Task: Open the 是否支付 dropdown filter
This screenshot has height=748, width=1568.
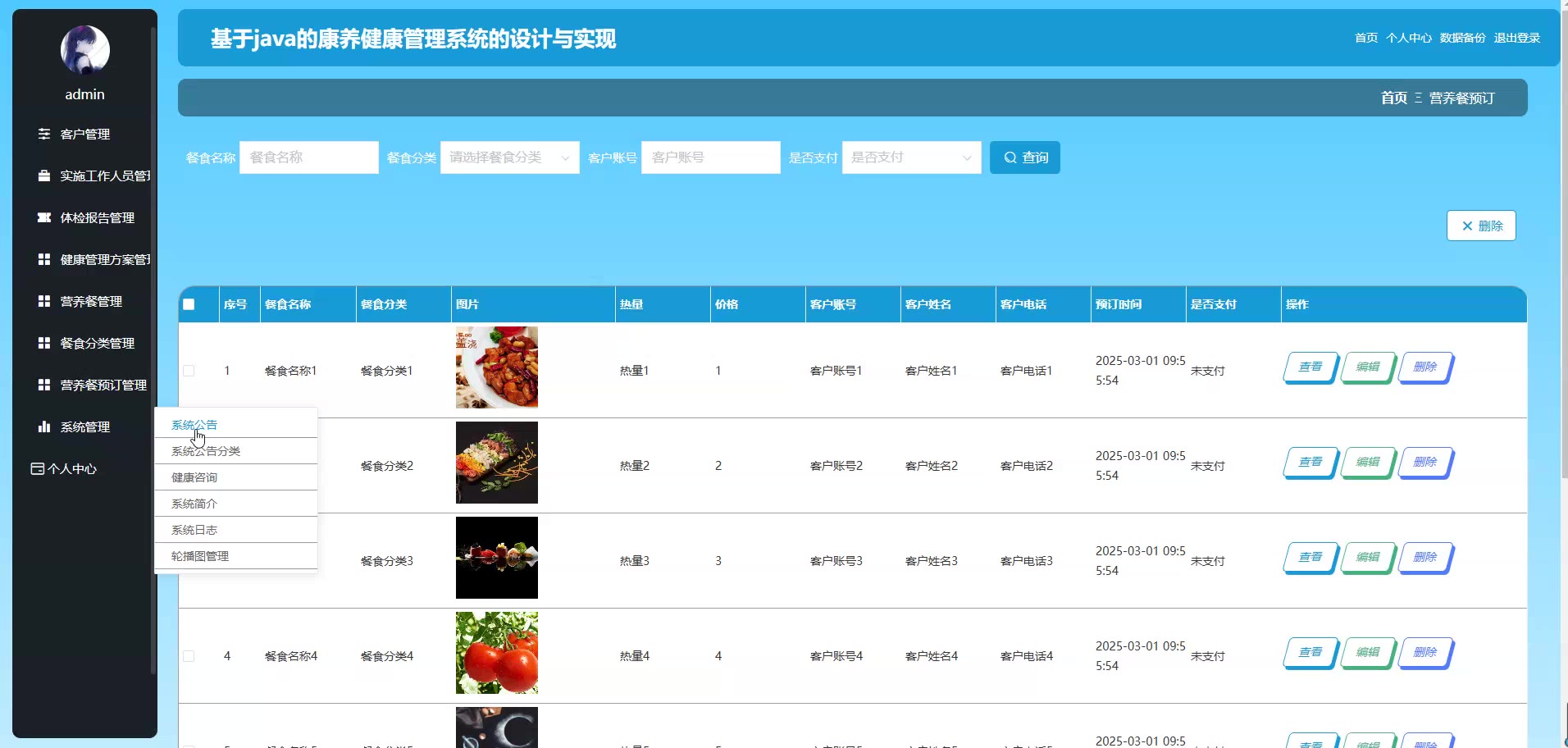Action: pyautogui.click(x=912, y=157)
